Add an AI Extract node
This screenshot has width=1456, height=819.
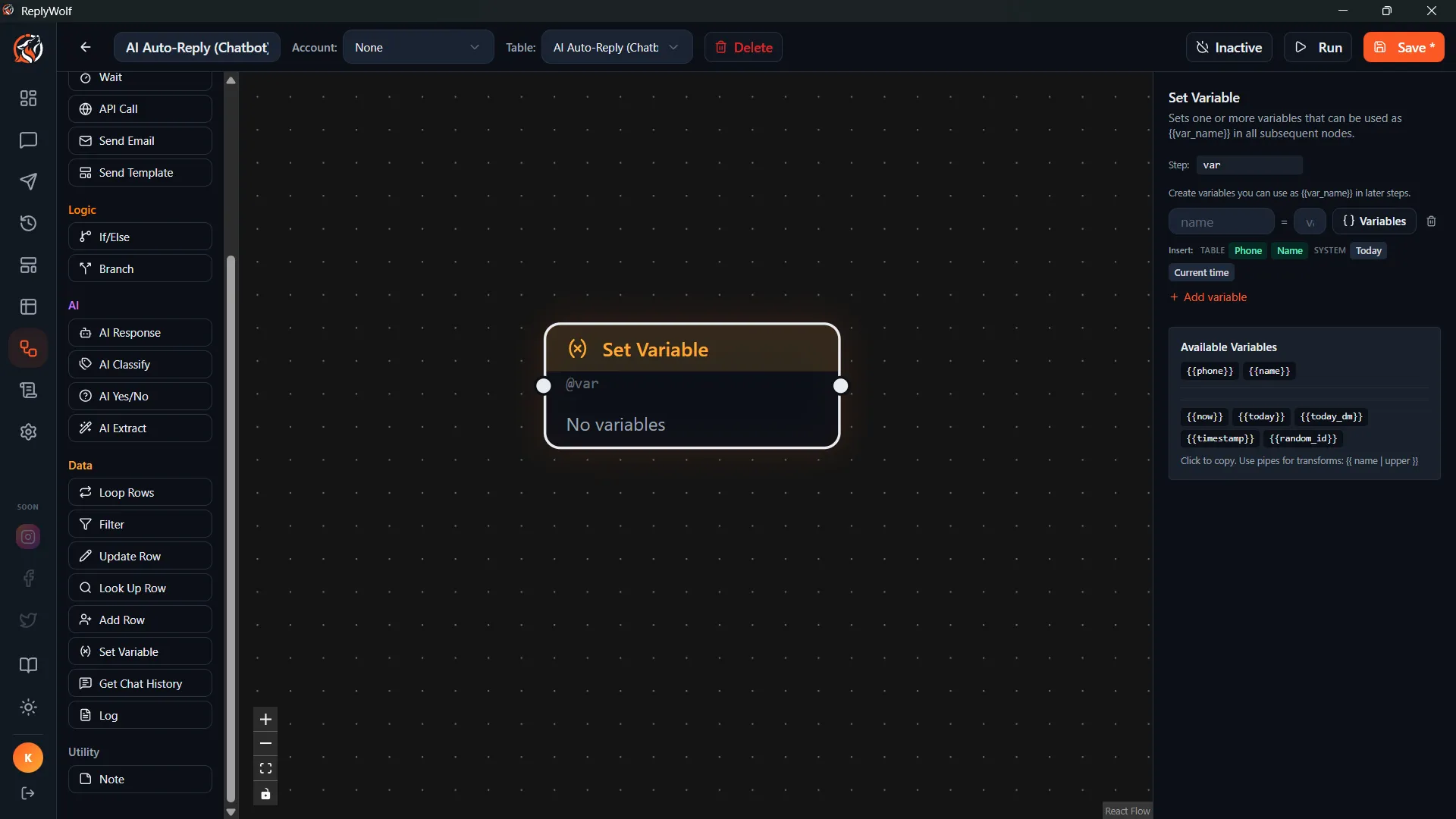[140, 428]
